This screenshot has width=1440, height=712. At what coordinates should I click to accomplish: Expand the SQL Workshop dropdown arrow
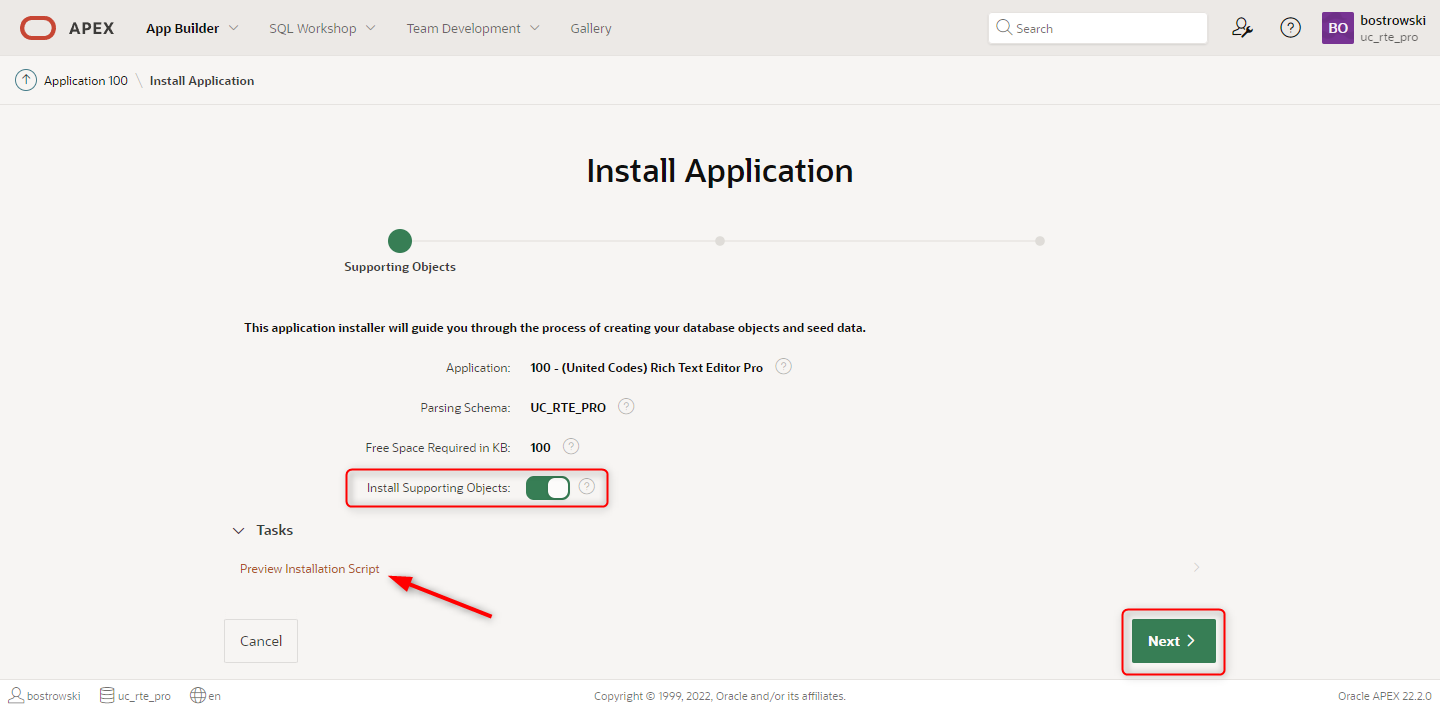(x=370, y=28)
